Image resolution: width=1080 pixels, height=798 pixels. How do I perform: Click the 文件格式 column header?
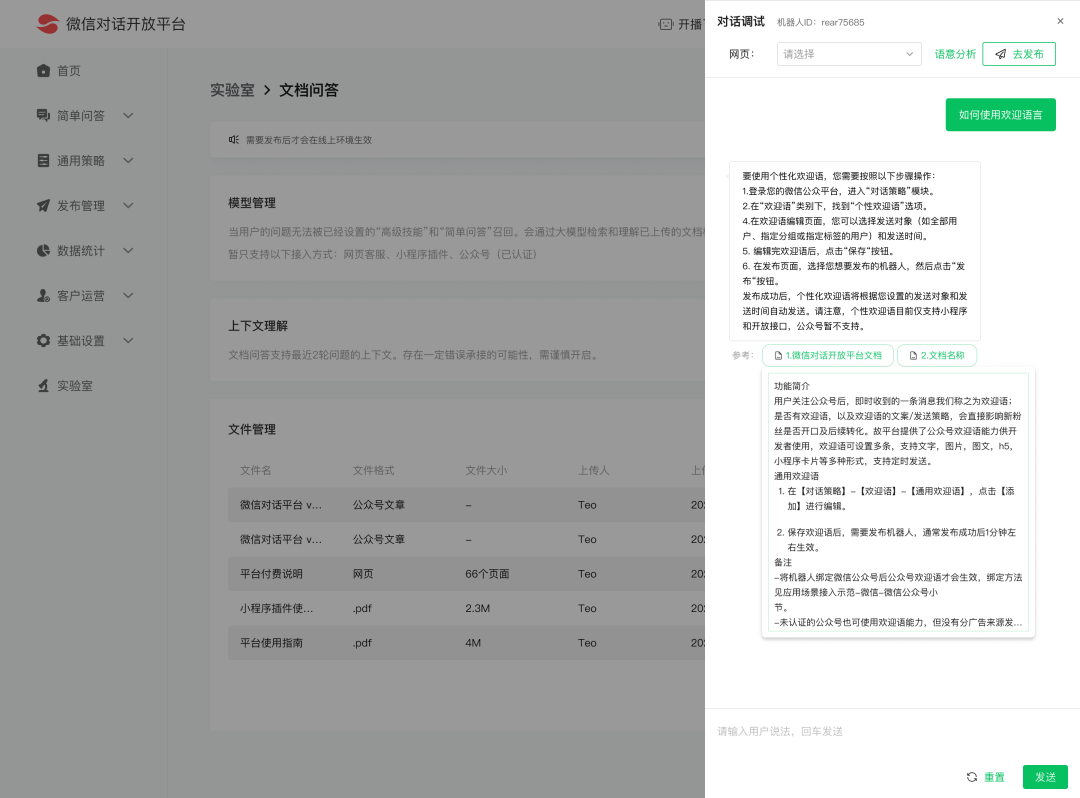(373, 470)
